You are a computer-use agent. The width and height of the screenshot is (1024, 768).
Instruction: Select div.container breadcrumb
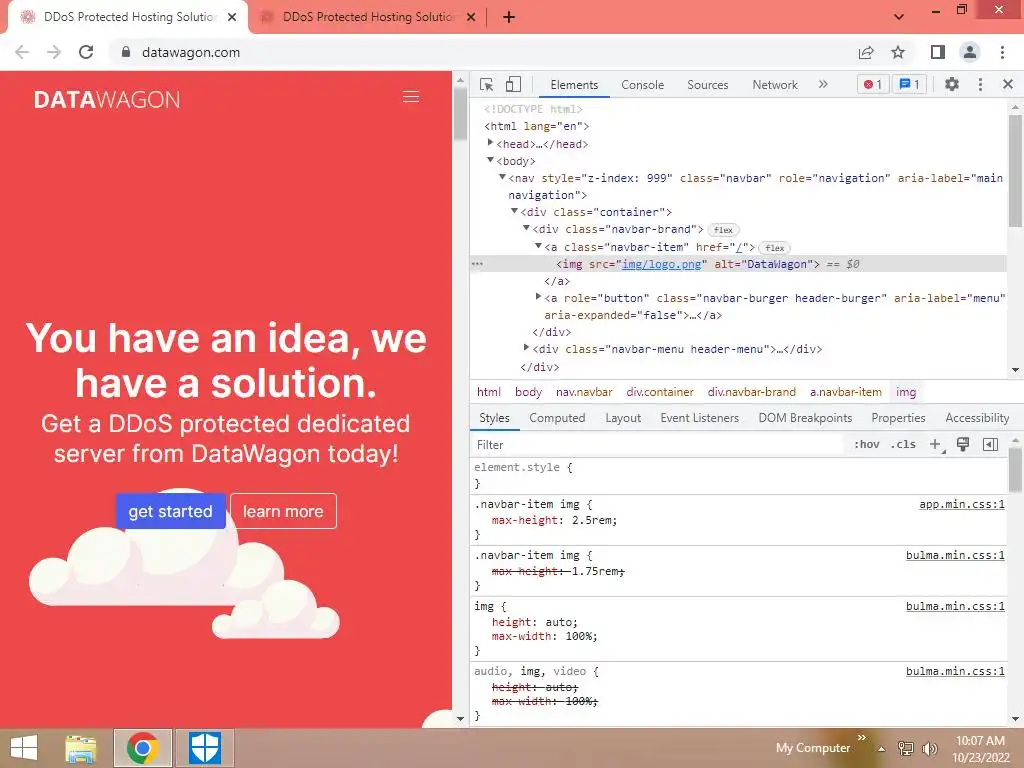tap(660, 392)
